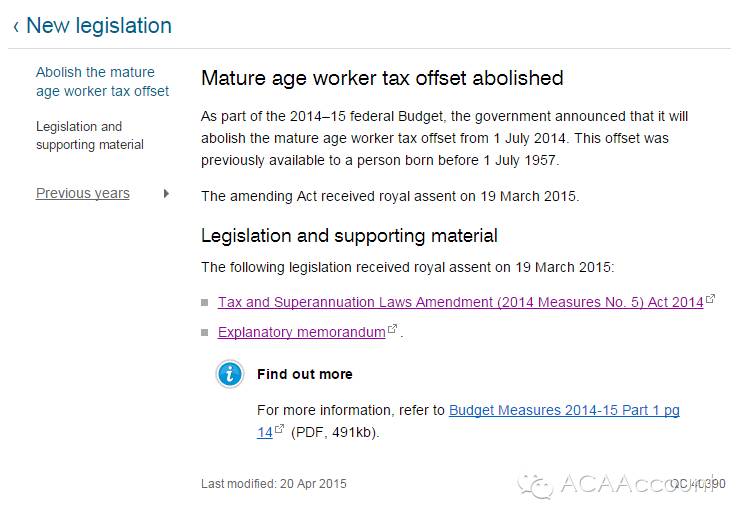
Task: Click external link icon after Explanatory memorandum
Action: click(393, 329)
